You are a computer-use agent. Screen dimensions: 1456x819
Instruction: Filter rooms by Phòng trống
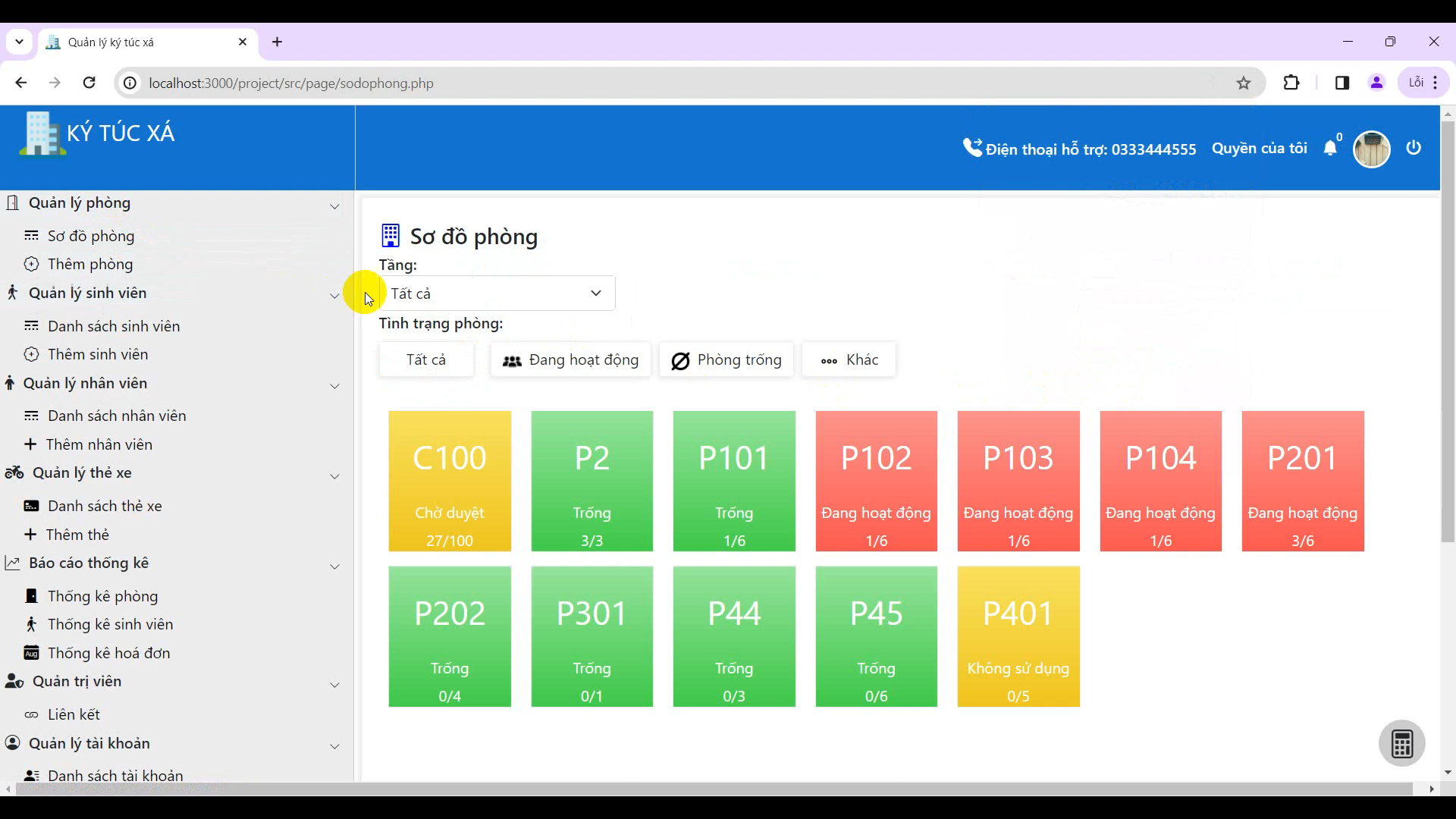click(726, 359)
